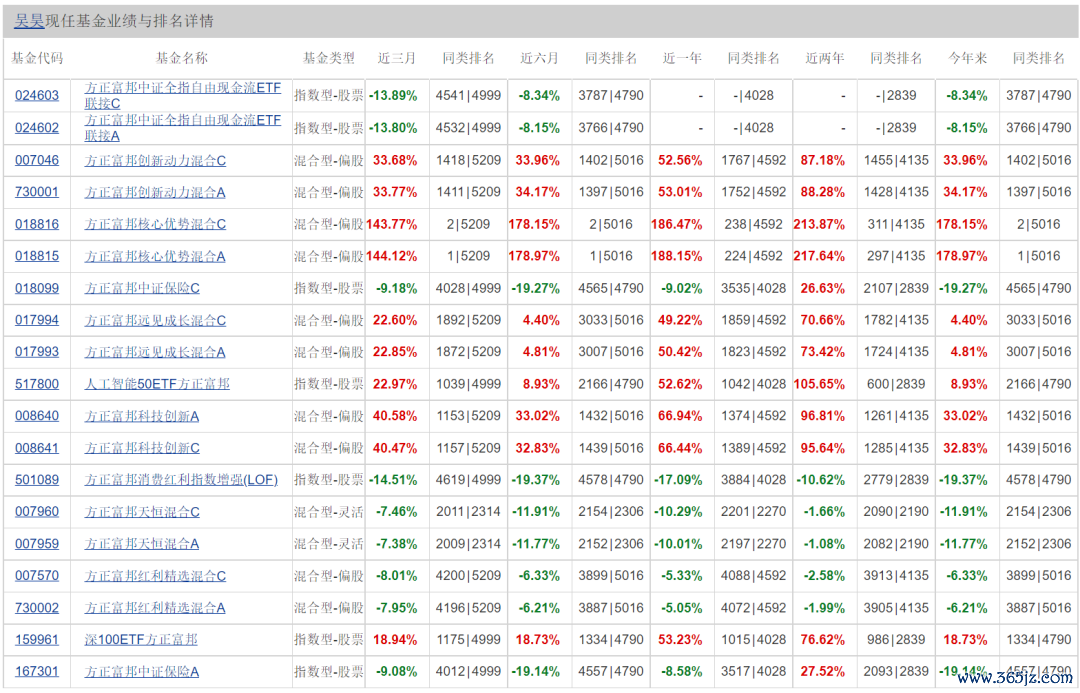Open 方正富邦中证保险C fund link
Screen dimensions: 1080x693
click(x=142, y=289)
